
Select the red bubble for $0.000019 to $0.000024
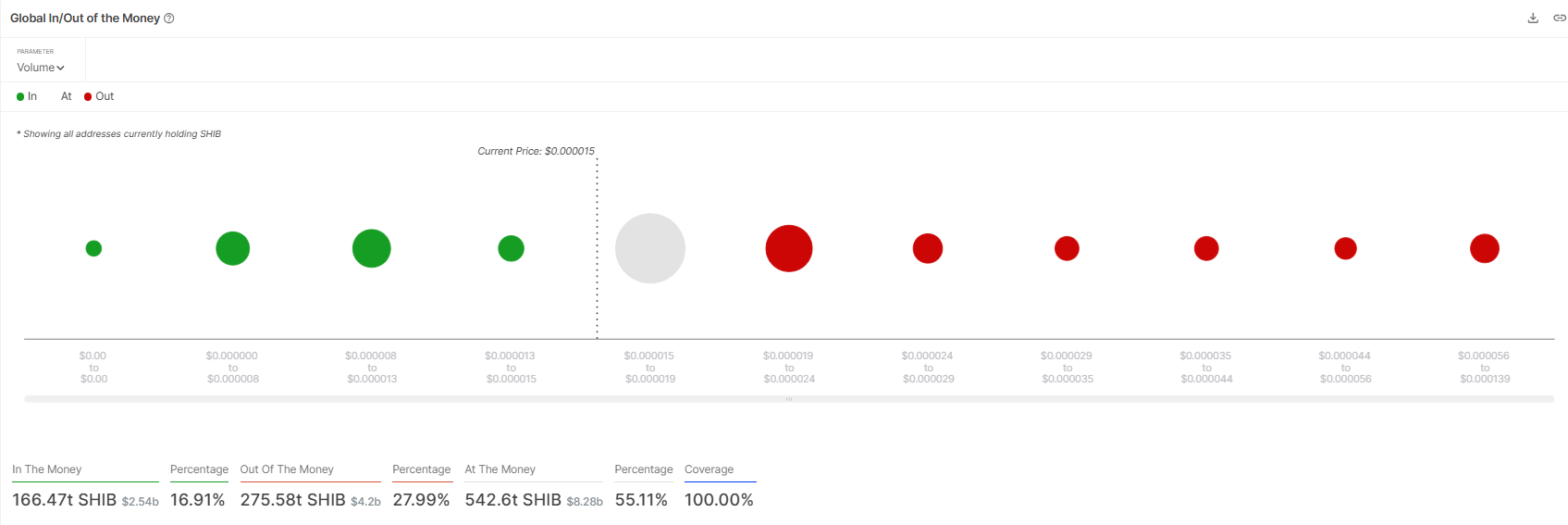(x=788, y=248)
